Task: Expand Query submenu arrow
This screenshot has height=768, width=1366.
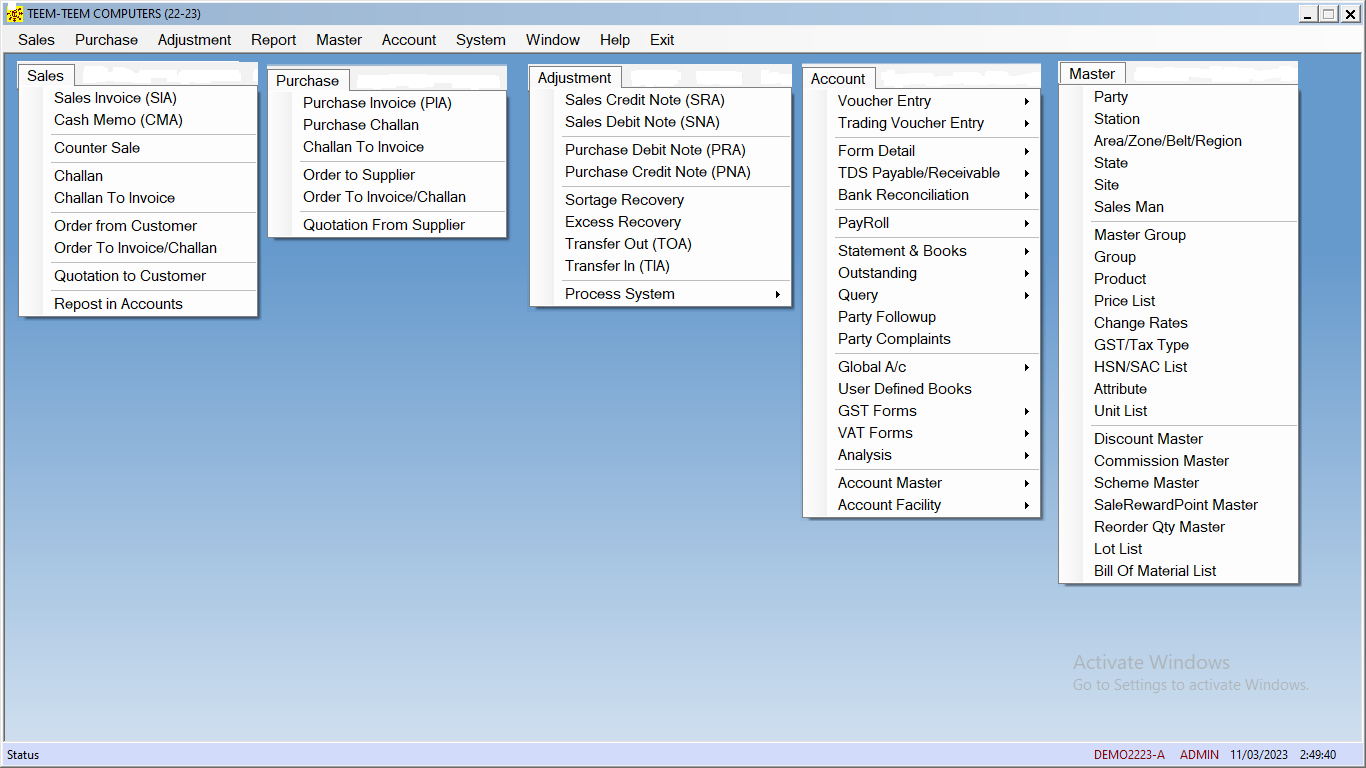Action: click(x=1026, y=295)
